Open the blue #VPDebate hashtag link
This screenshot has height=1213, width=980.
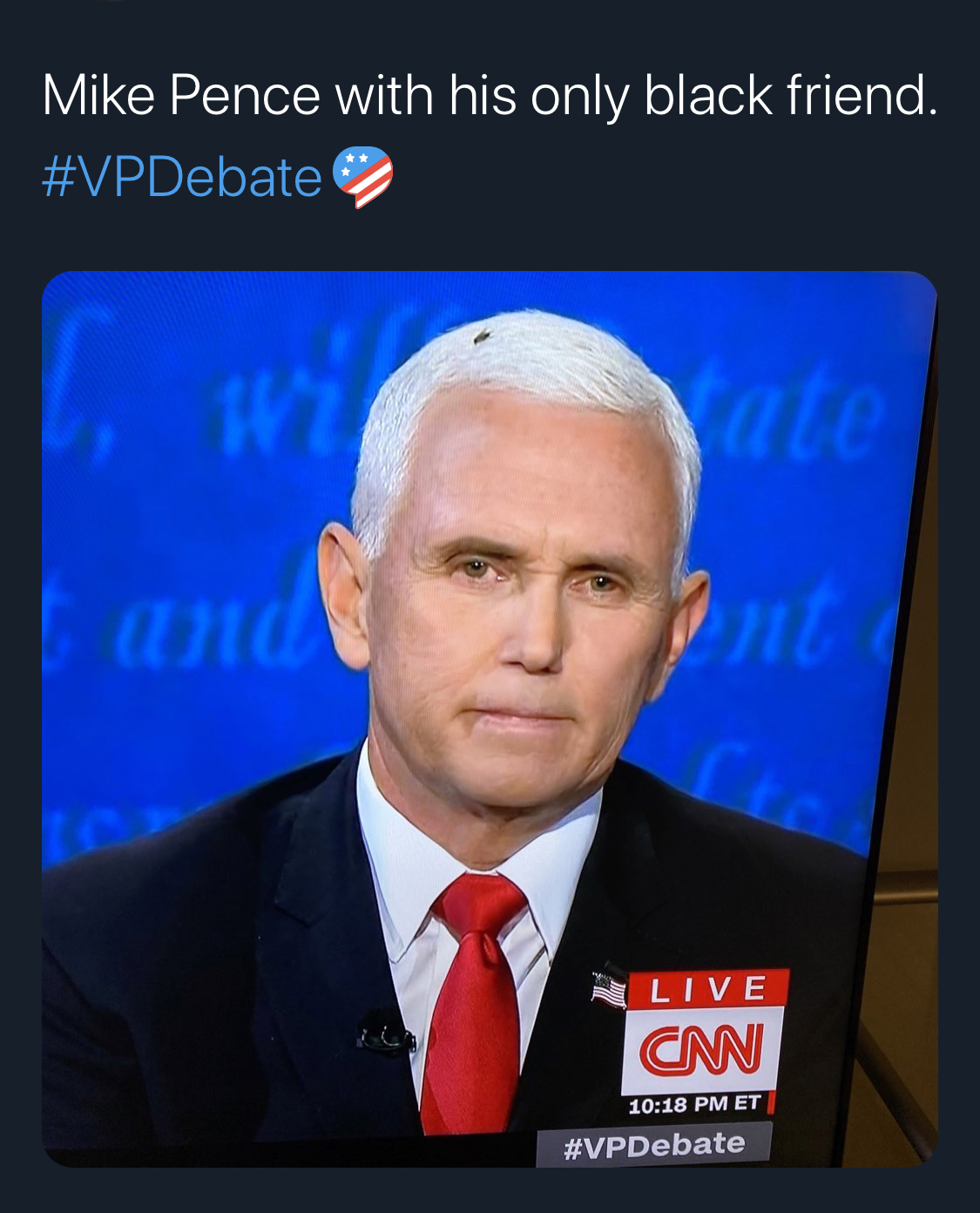pyautogui.click(x=182, y=177)
